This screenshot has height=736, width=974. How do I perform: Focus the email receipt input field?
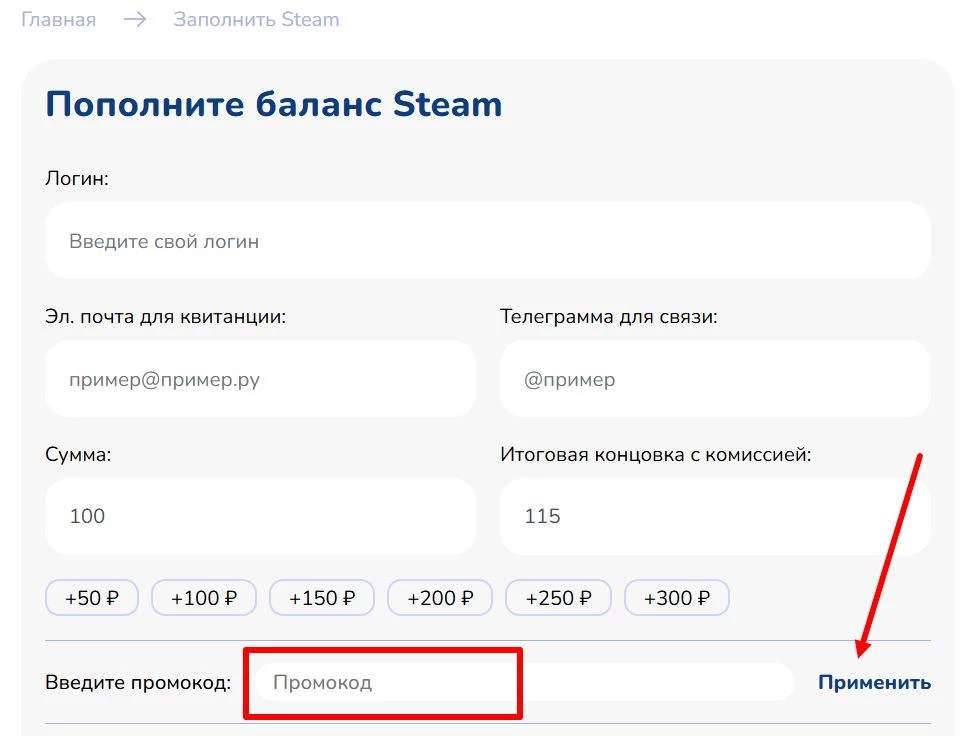[260, 379]
